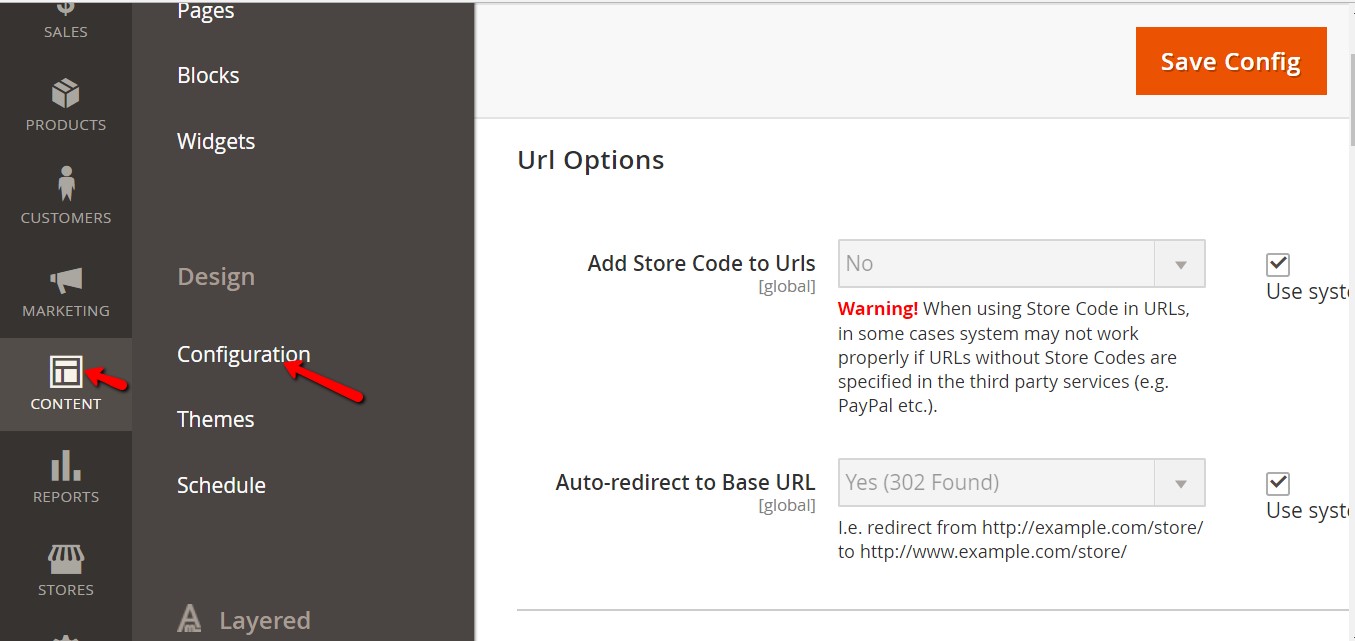
Task: Open the Add Store Code to Urls dropdown
Action: click(x=1021, y=264)
